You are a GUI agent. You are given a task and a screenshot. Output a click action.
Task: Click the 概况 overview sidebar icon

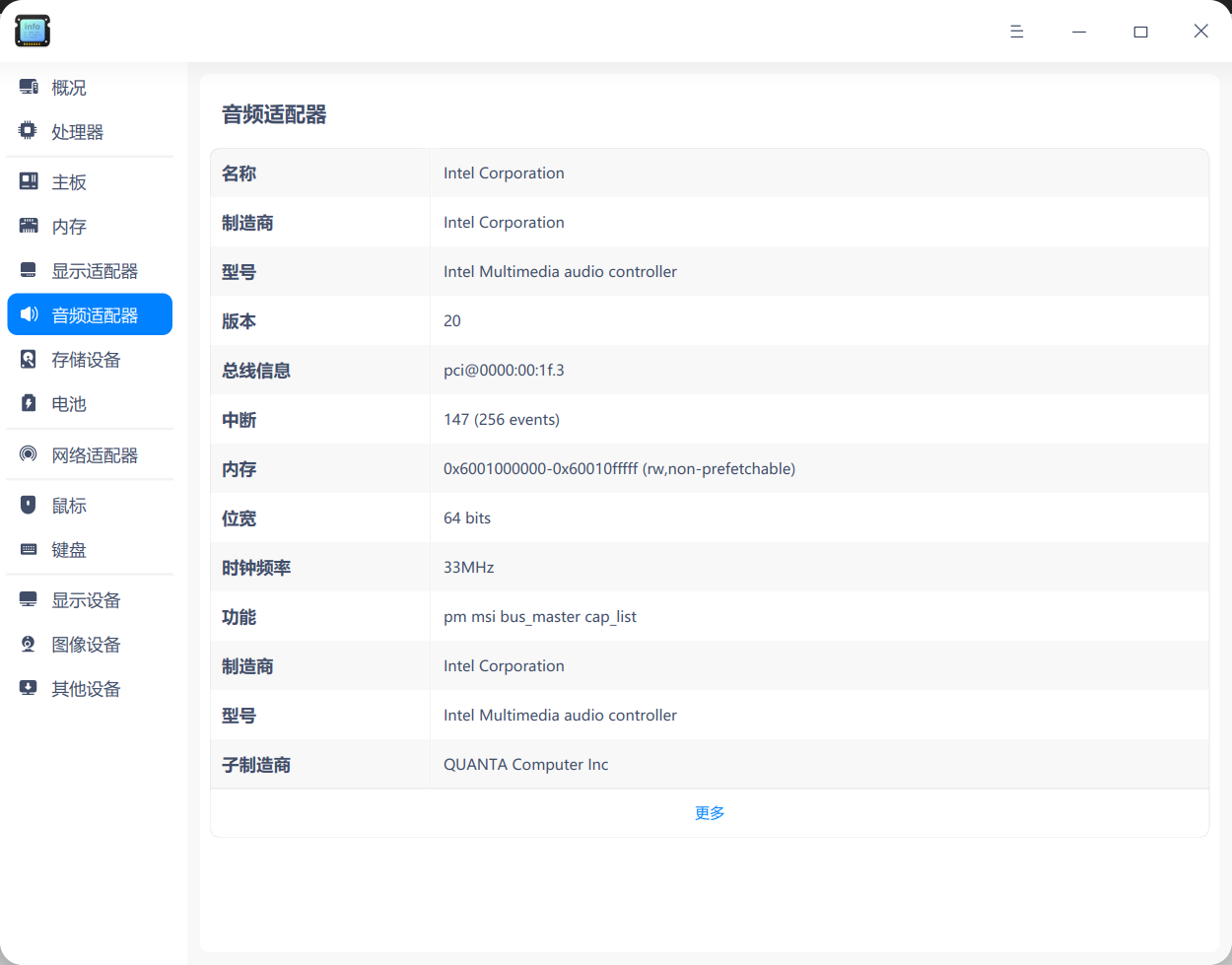coord(29,87)
